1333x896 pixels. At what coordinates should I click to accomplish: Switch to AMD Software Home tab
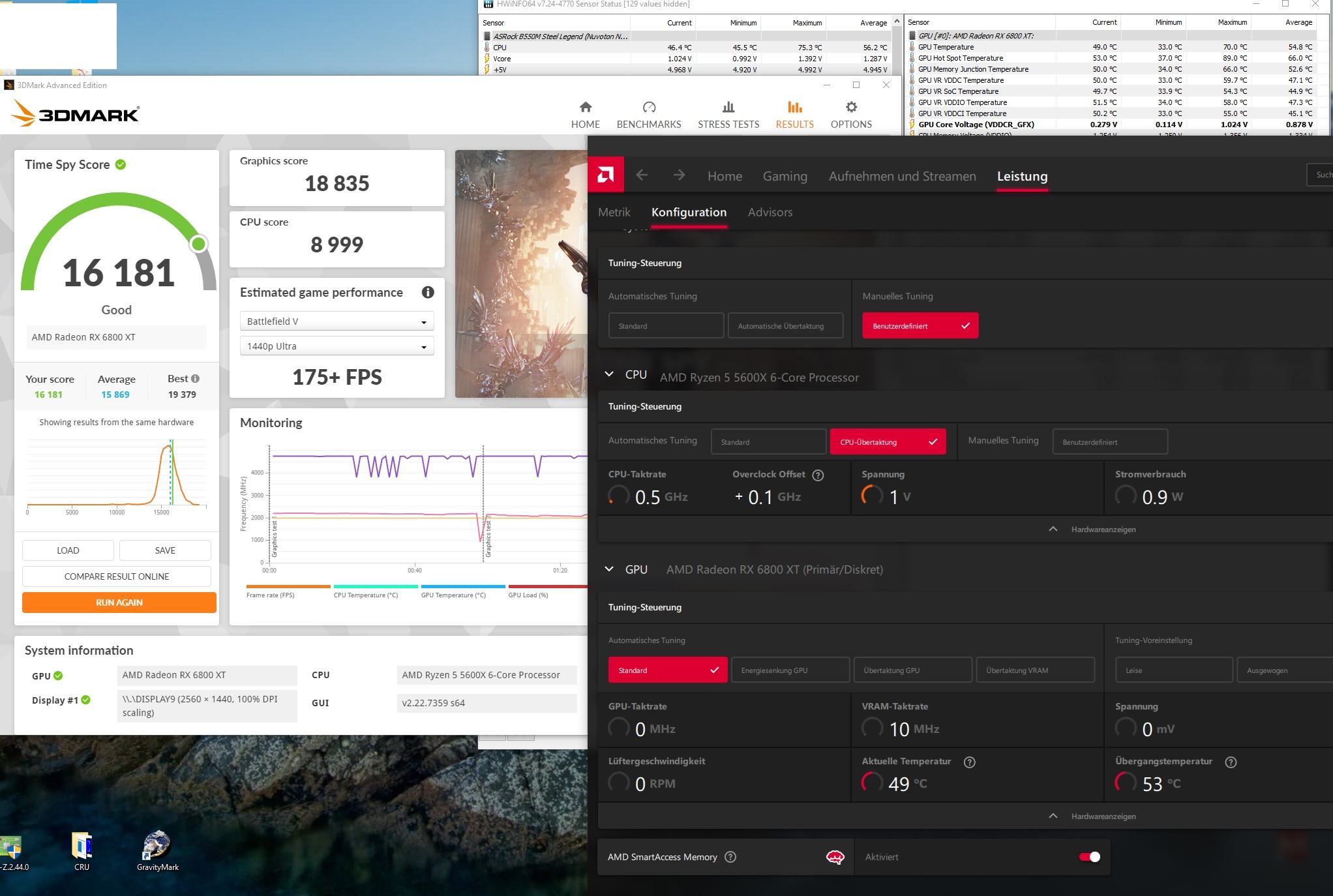(725, 176)
